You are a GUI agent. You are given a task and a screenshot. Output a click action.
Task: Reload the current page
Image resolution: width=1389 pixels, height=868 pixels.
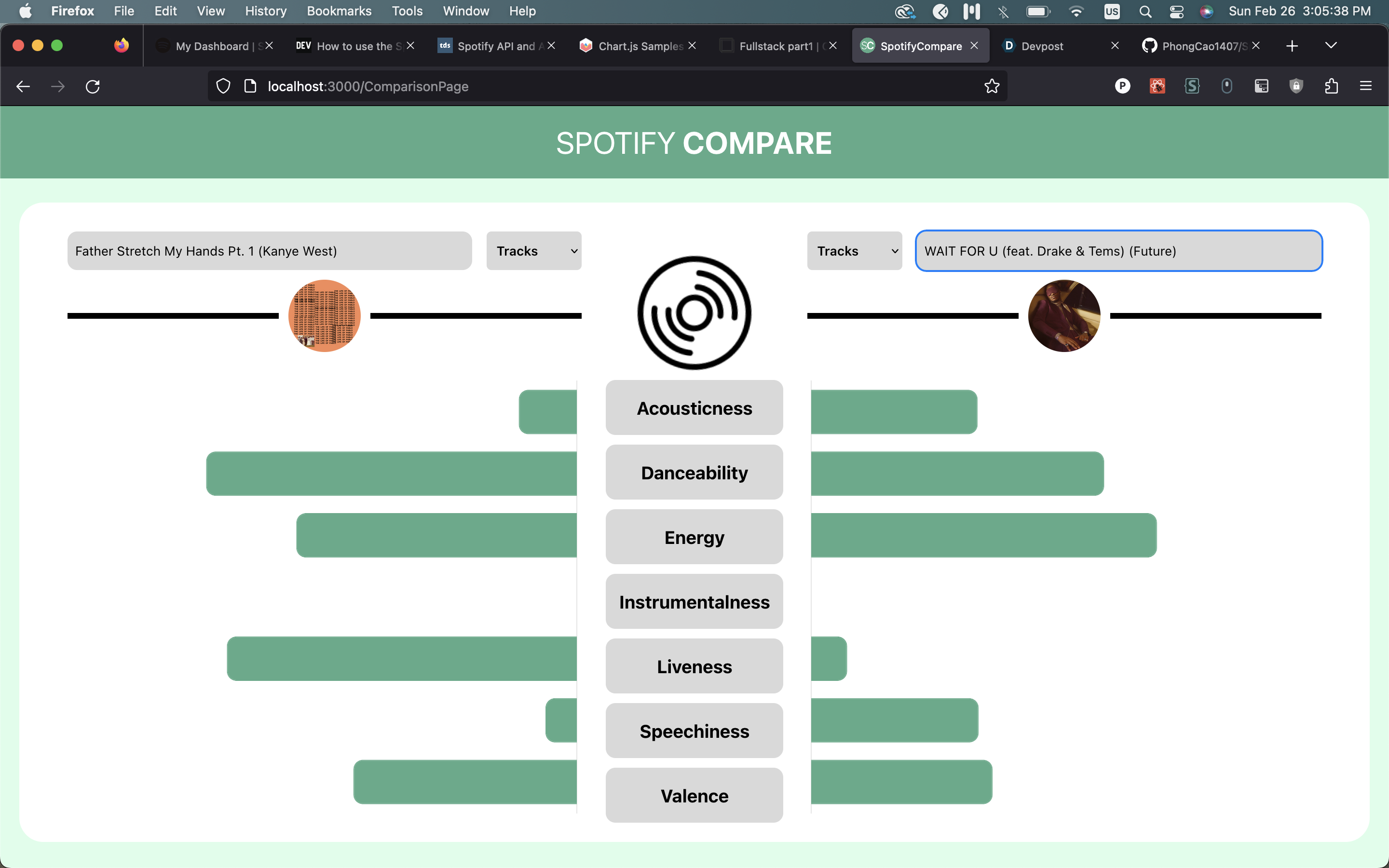(x=93, y=86)
